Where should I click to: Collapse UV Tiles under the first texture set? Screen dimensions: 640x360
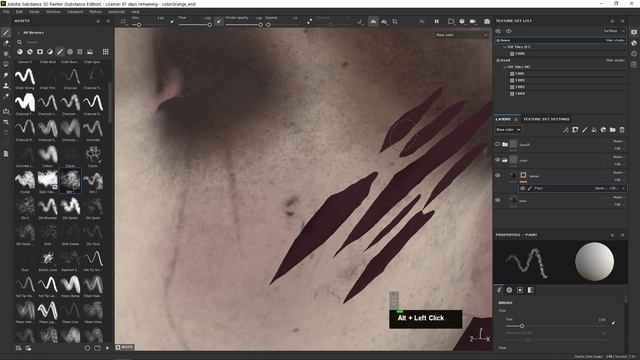point(504,47)
